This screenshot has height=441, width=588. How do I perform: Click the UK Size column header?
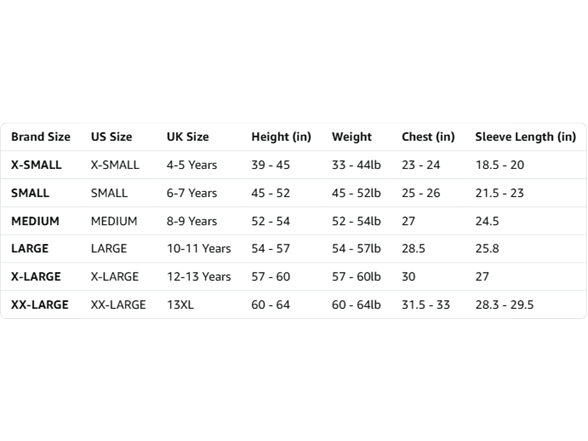point(188,137)
